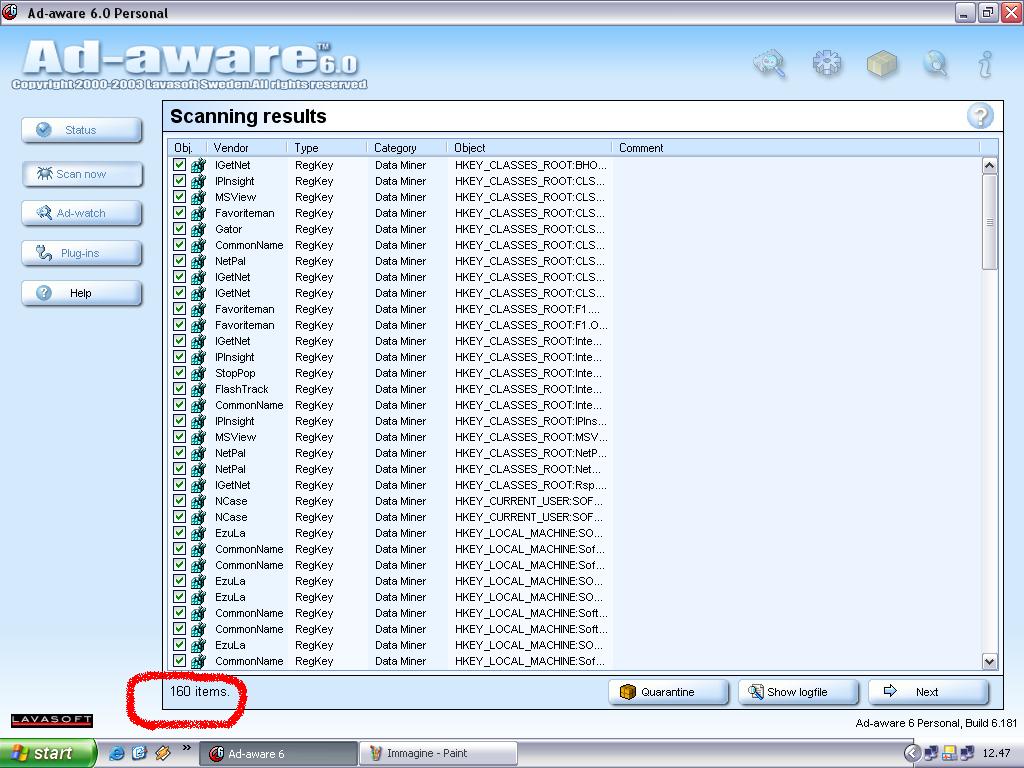Click object text HKEY_CLASSES_ROOT:IPIns...
The height and width of the screenshot is (768, 1024).
point(531,421)
